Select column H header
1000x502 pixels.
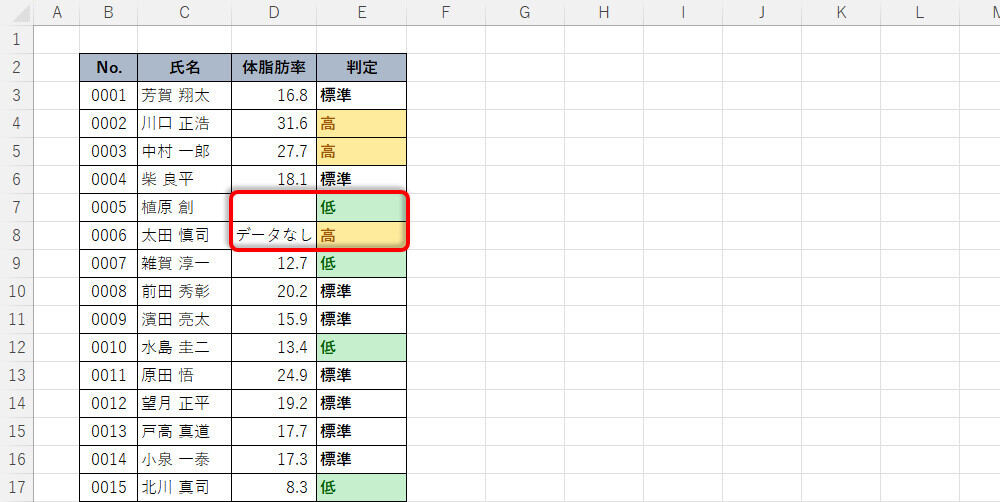(x=604, y=13)
